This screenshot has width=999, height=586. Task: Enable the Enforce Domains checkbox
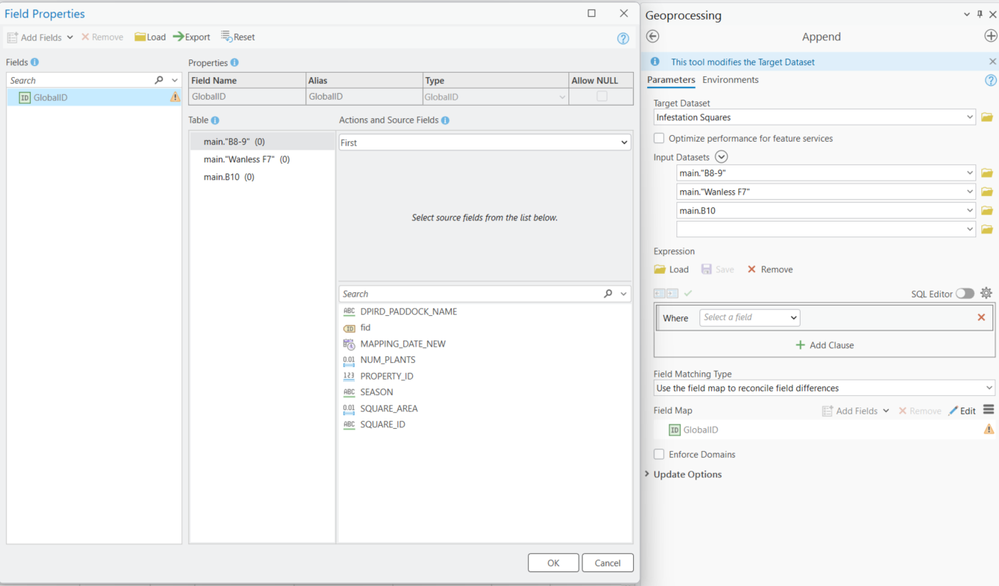(659, 454)
